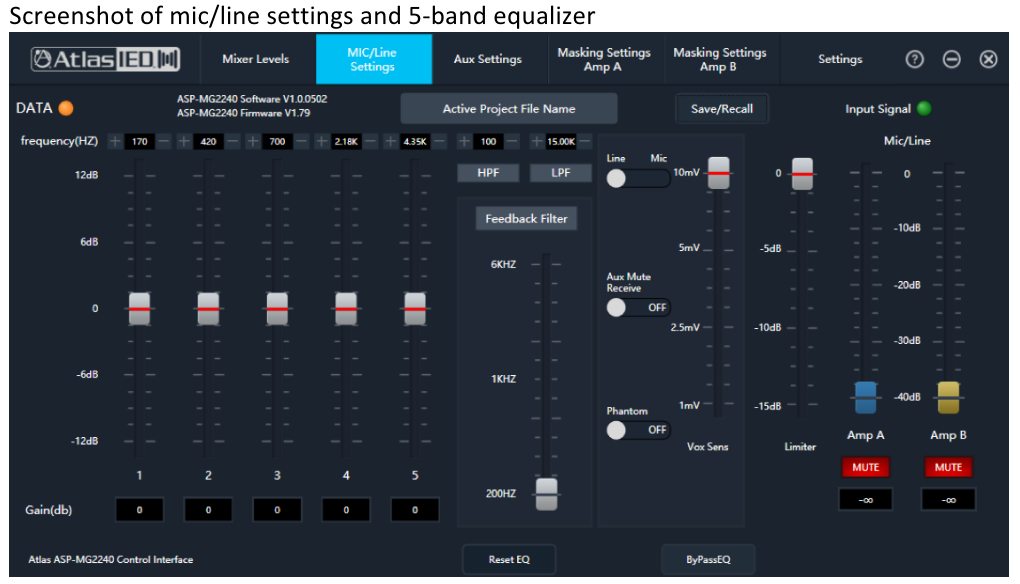Click Amp B level readout box
Image resolution: width=1020 pixels, height=584 pixels.
[x=948, y=499]
